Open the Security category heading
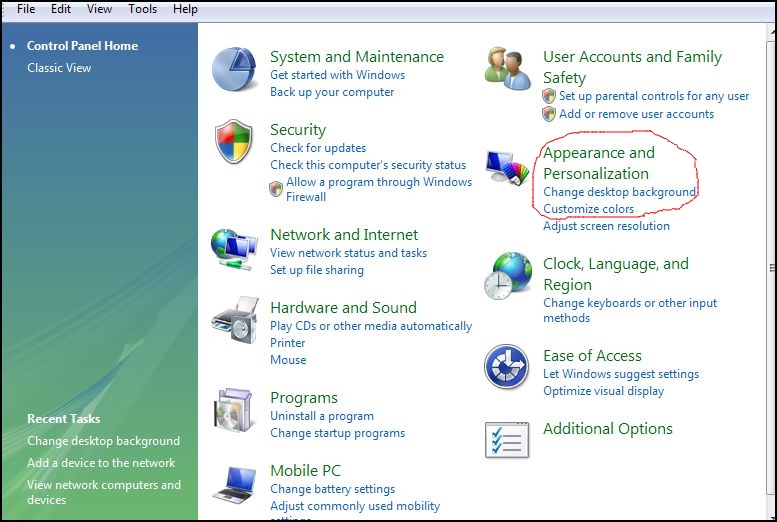Image resolution: width=777 pixels, height=522 pixels. pos(298,130)
